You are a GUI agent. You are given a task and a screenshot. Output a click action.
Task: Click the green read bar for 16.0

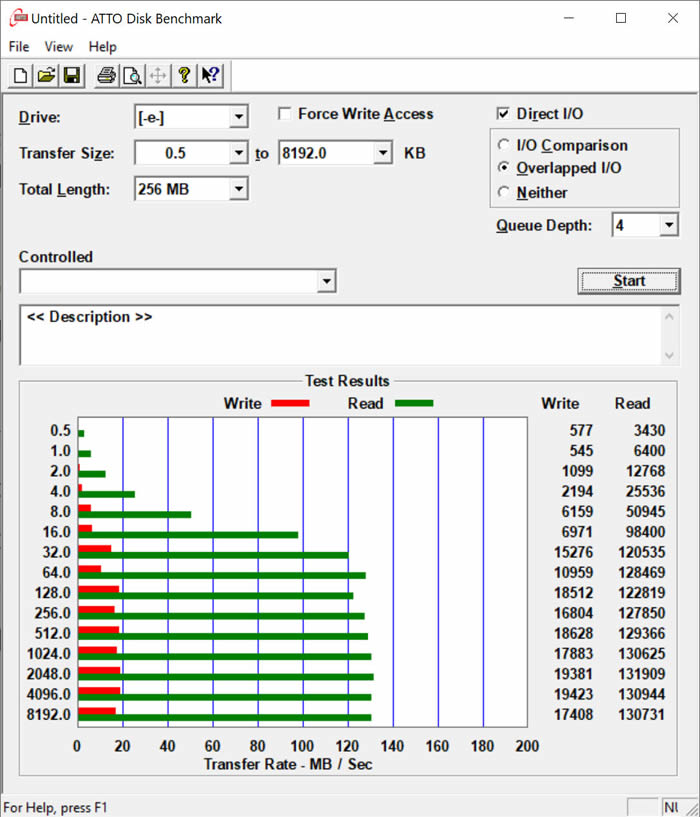(188, 535)
